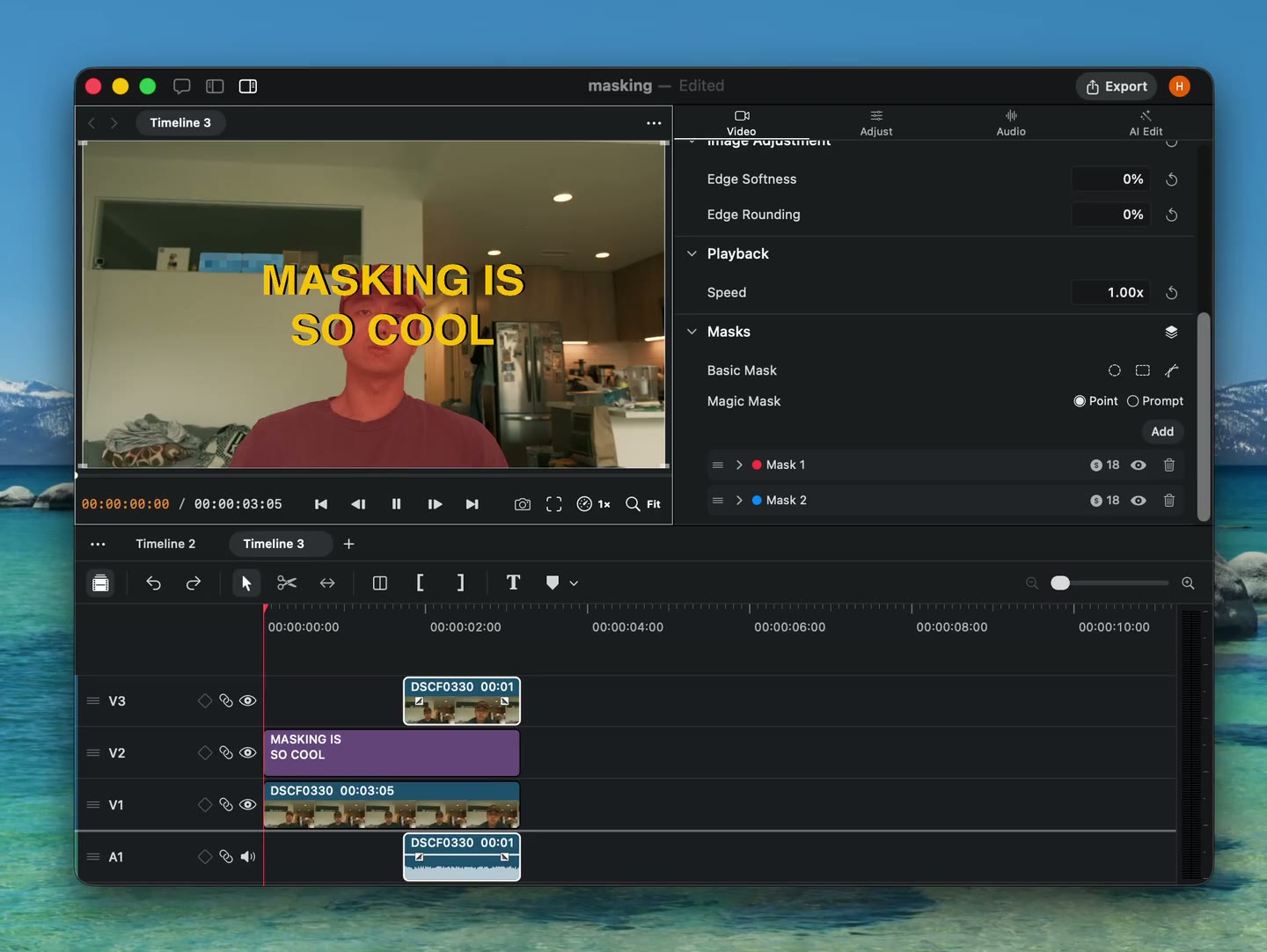The height and width of the screenshot is (952, 1267).
Task: Open the Audio inspector tab
Action: [x=1011, y=123]
